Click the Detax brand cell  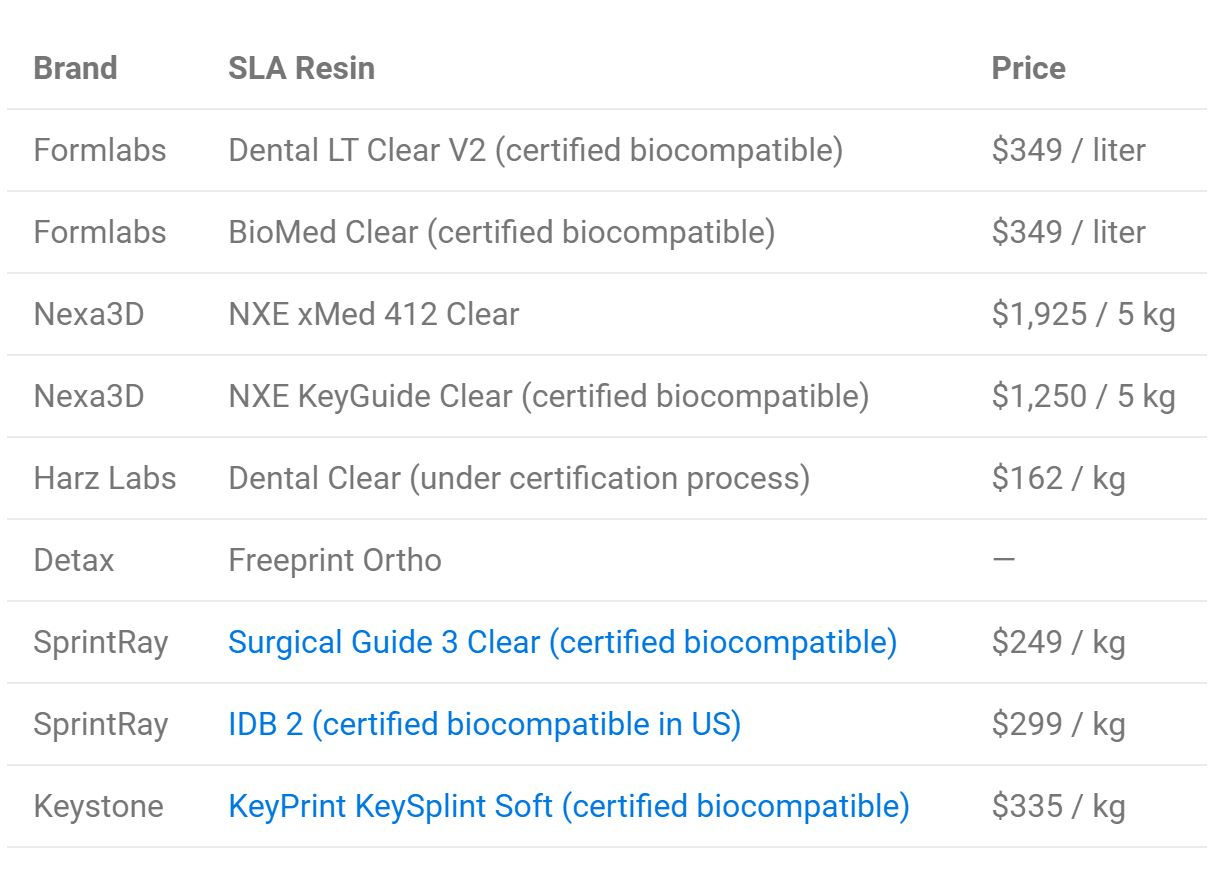tap(74, 560)
